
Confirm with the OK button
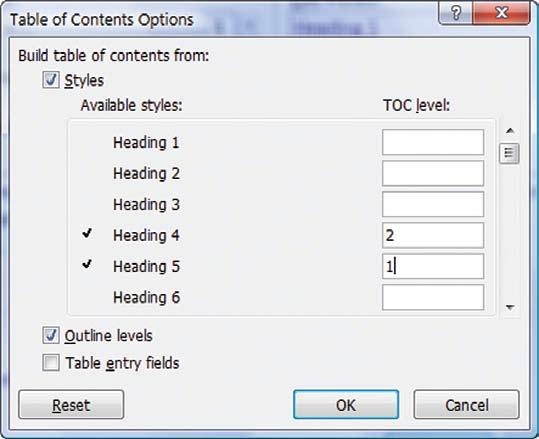click(346, 405)
